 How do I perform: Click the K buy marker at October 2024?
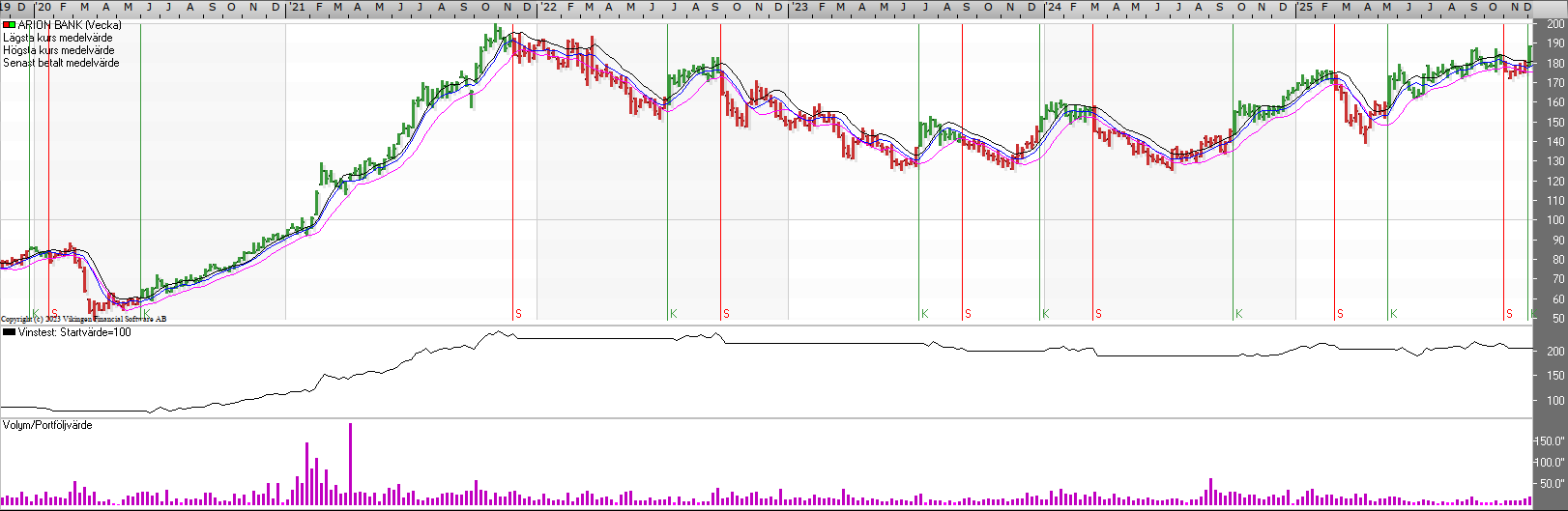coord(1239,314)
